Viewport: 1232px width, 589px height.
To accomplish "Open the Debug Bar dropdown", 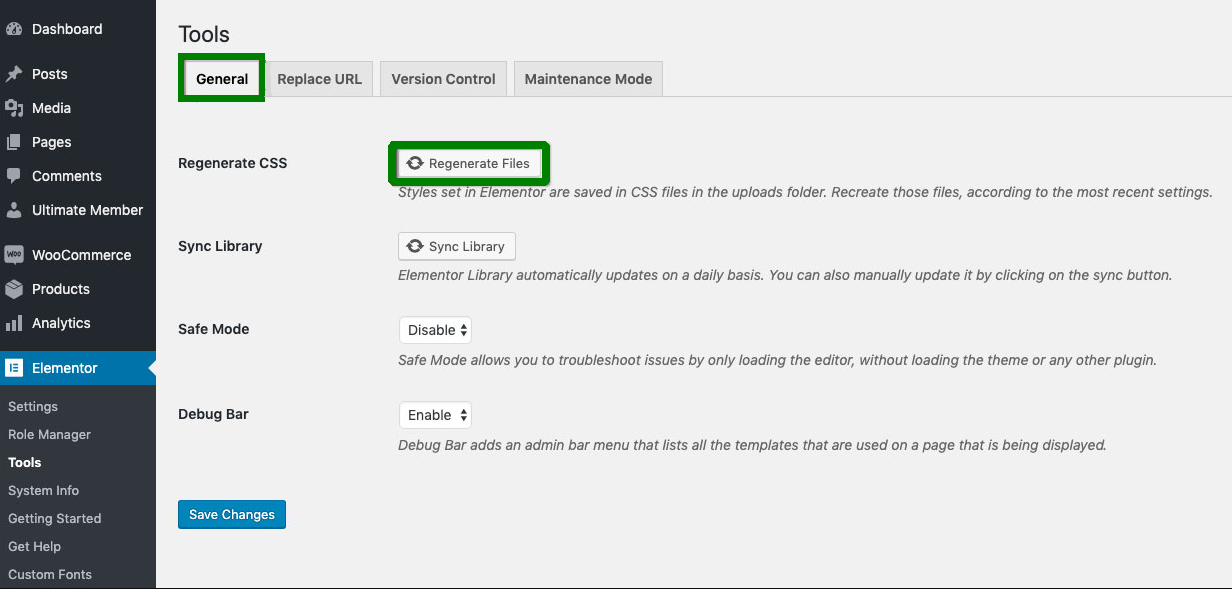I will click(435, 415).
